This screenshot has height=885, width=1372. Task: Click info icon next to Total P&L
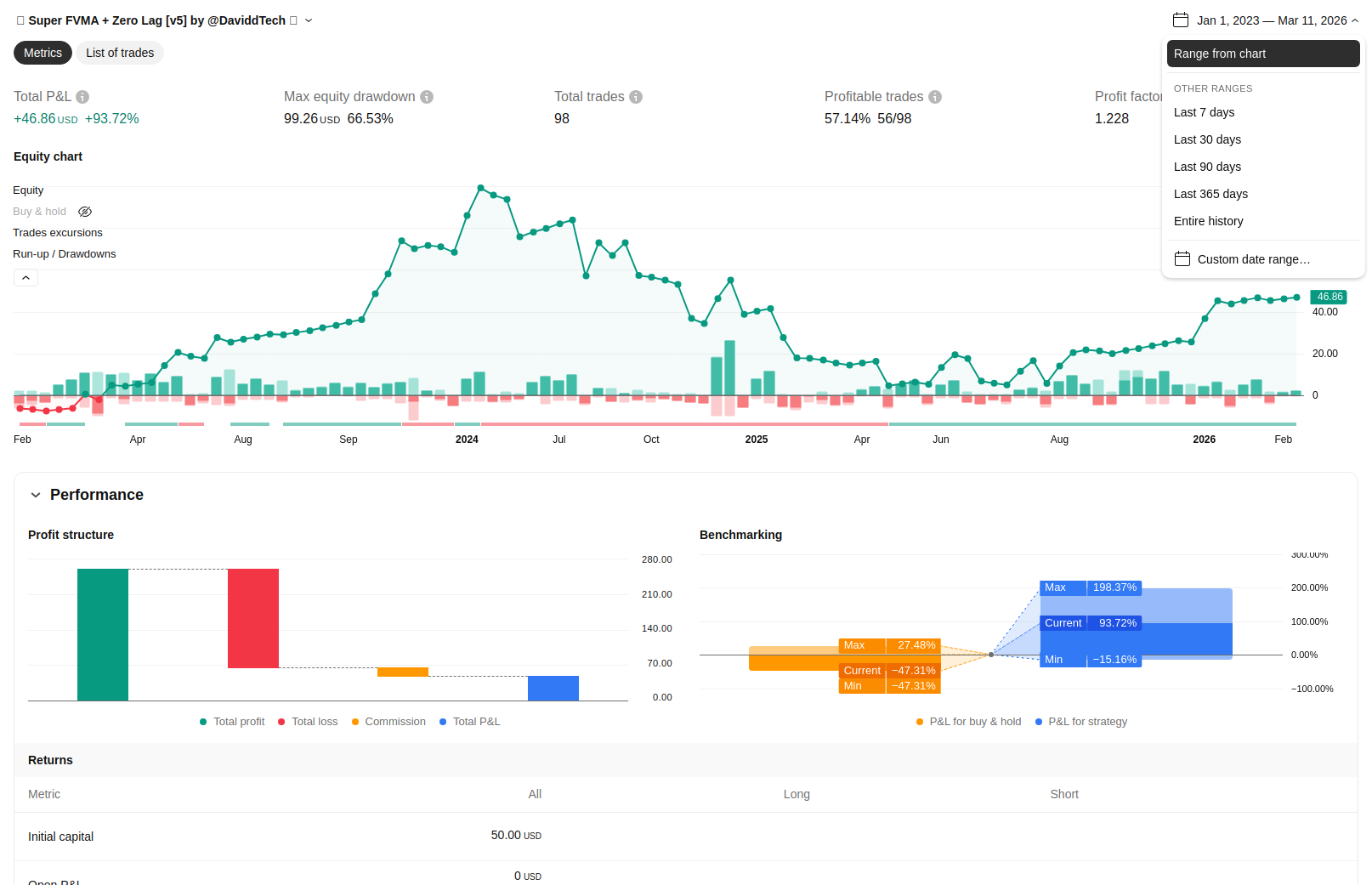click(82, 97)
